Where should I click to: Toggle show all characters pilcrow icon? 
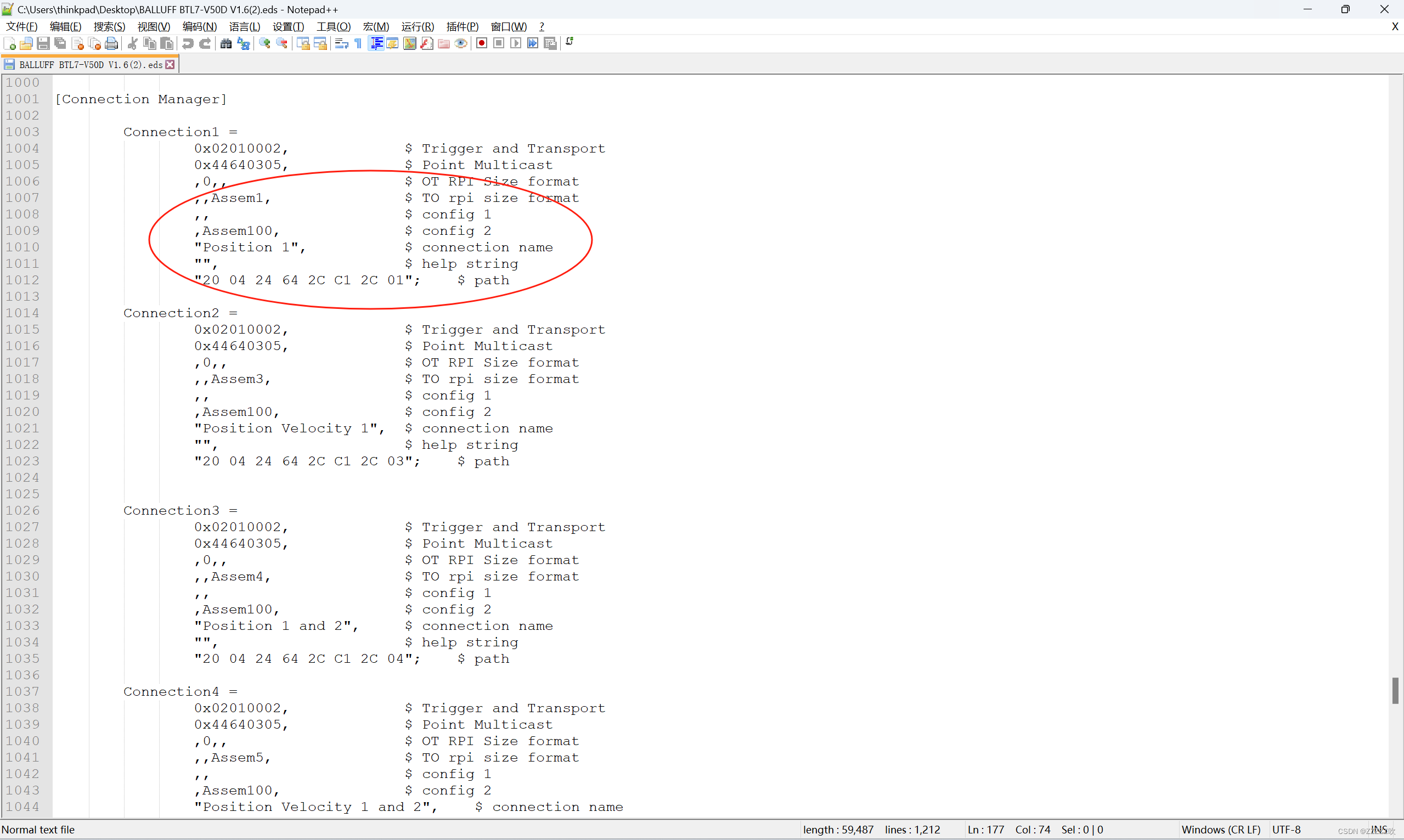click(x=358, y=43)
